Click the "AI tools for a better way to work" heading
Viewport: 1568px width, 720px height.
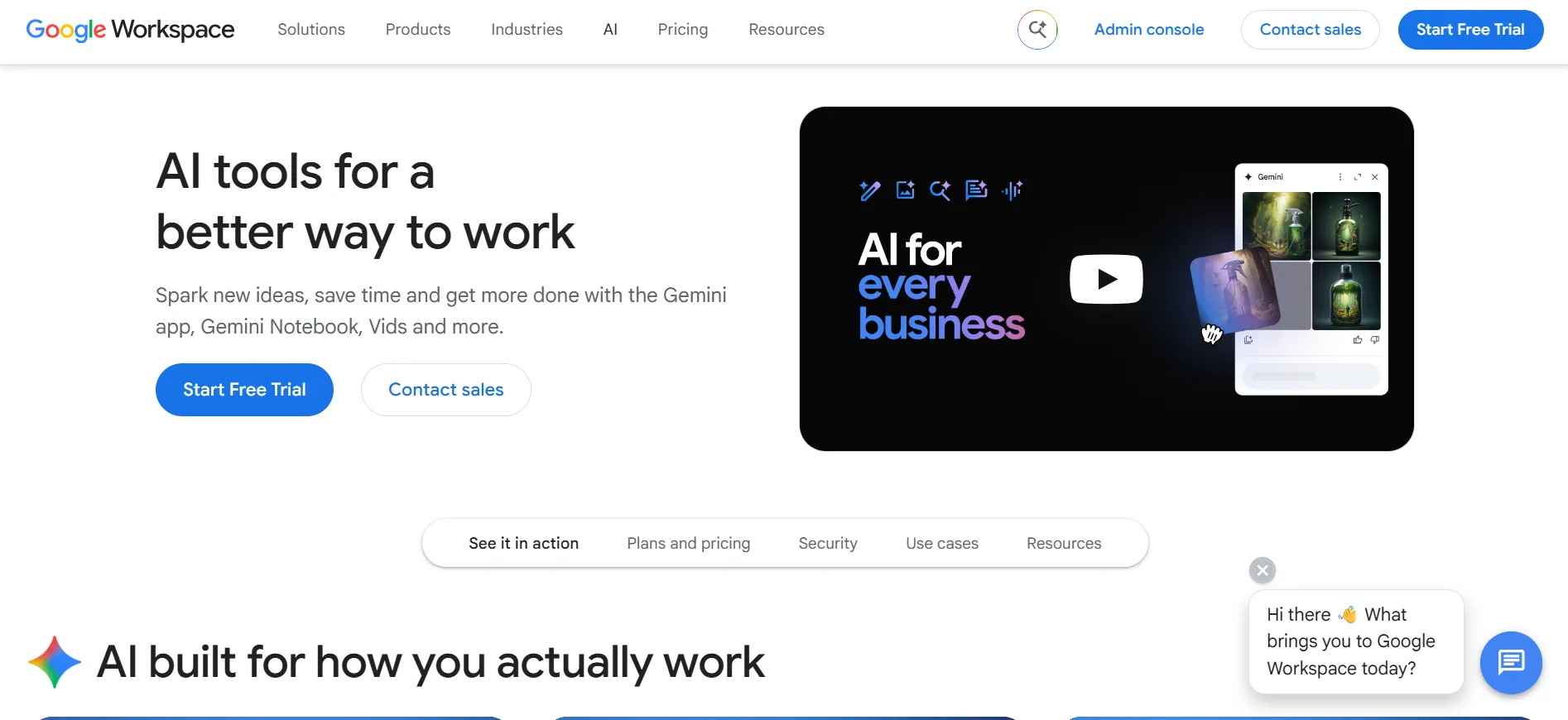coord(365,201)
